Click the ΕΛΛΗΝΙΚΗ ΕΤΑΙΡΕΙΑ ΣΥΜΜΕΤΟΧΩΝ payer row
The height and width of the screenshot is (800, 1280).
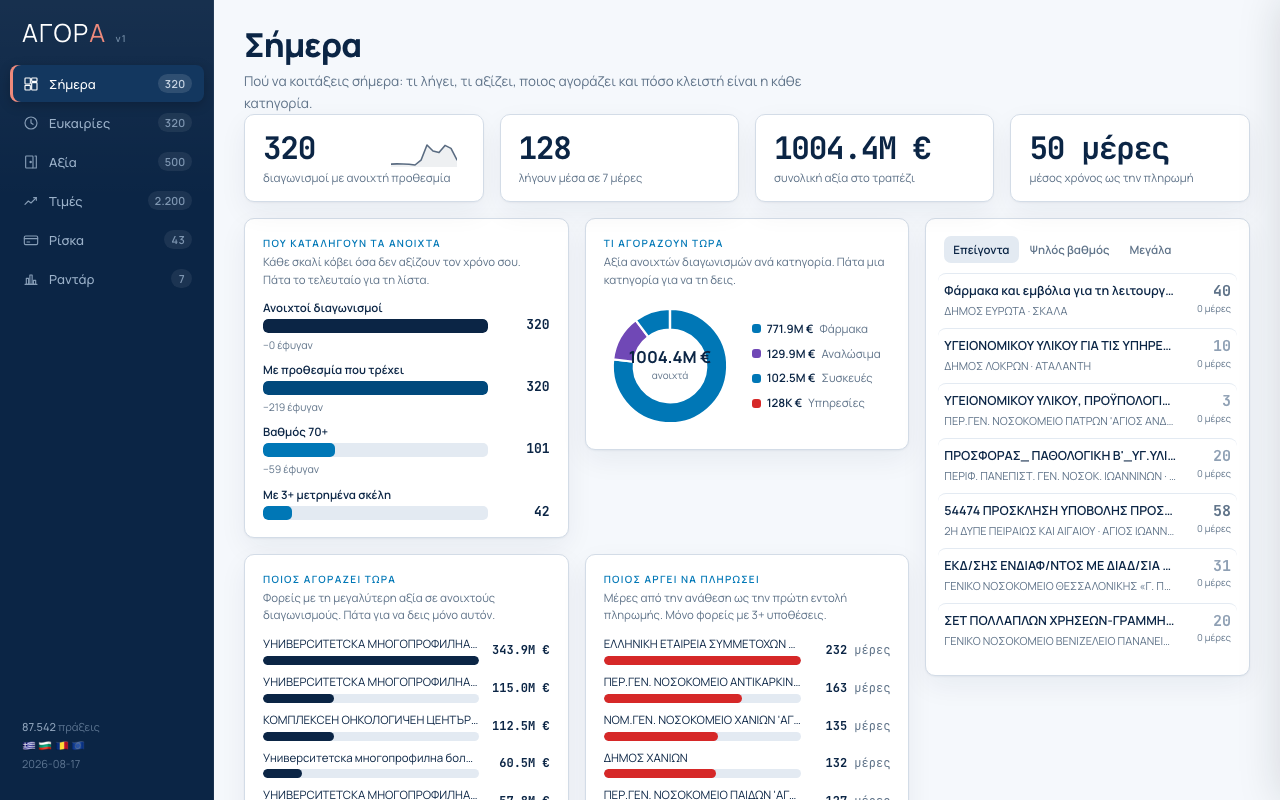(747, 650)
